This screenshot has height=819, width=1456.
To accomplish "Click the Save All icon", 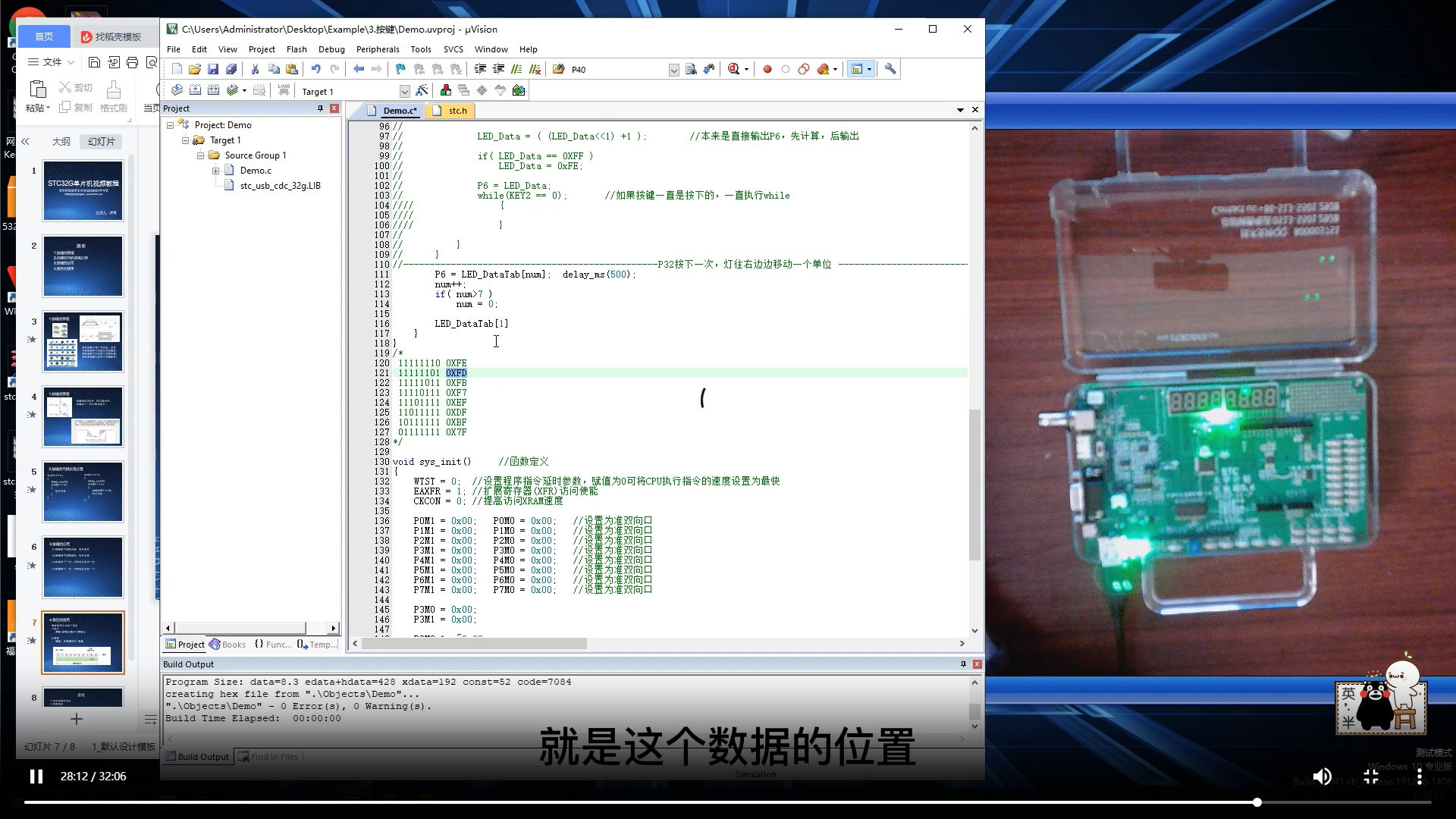I will tap(231, 69).
